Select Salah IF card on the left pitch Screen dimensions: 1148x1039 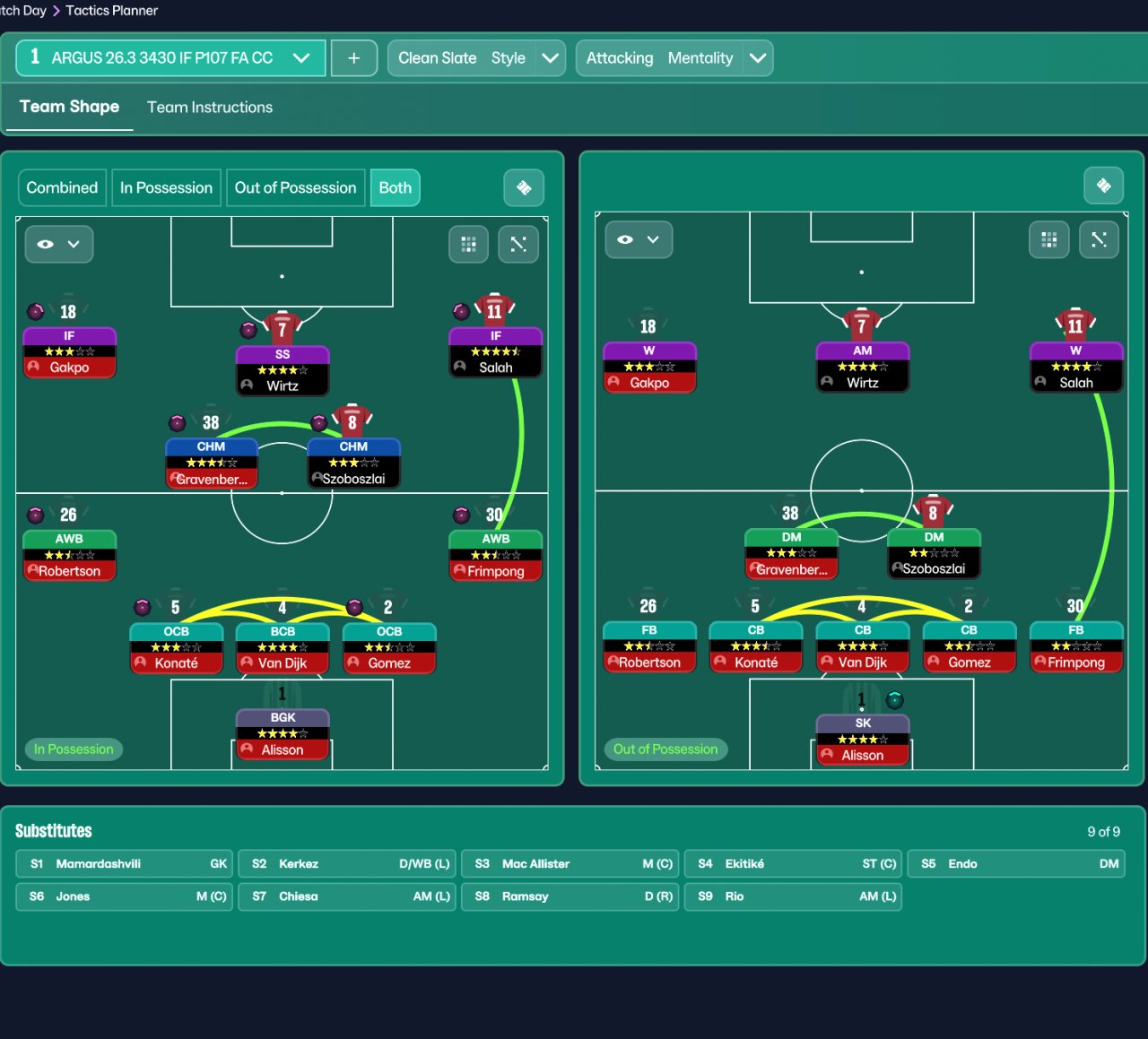click(496, 352)
